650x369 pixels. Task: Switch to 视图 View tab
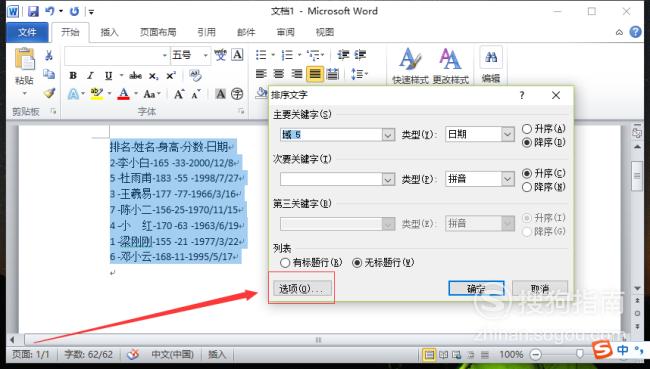[325, 32]
